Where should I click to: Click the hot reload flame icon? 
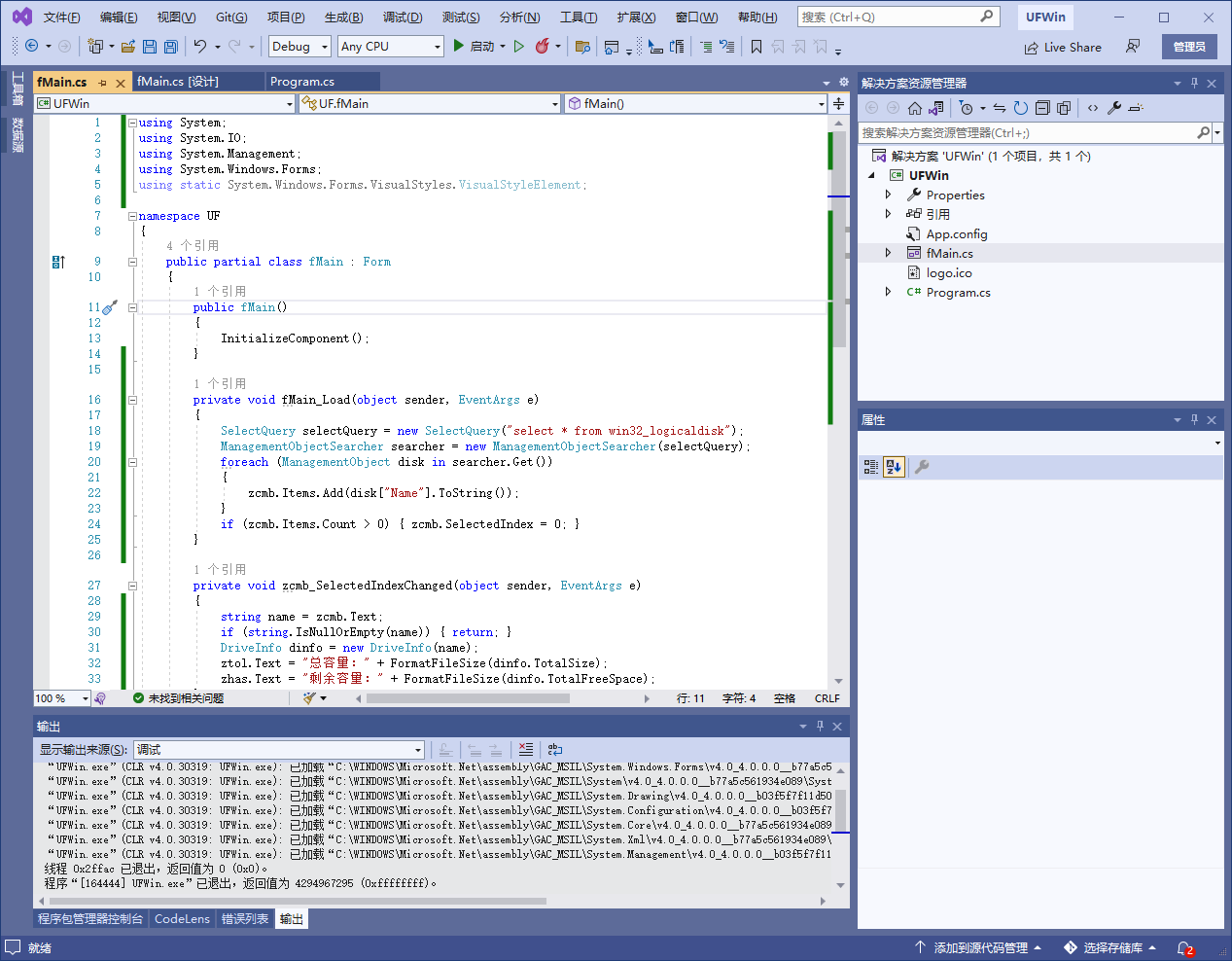coord(543,46)
